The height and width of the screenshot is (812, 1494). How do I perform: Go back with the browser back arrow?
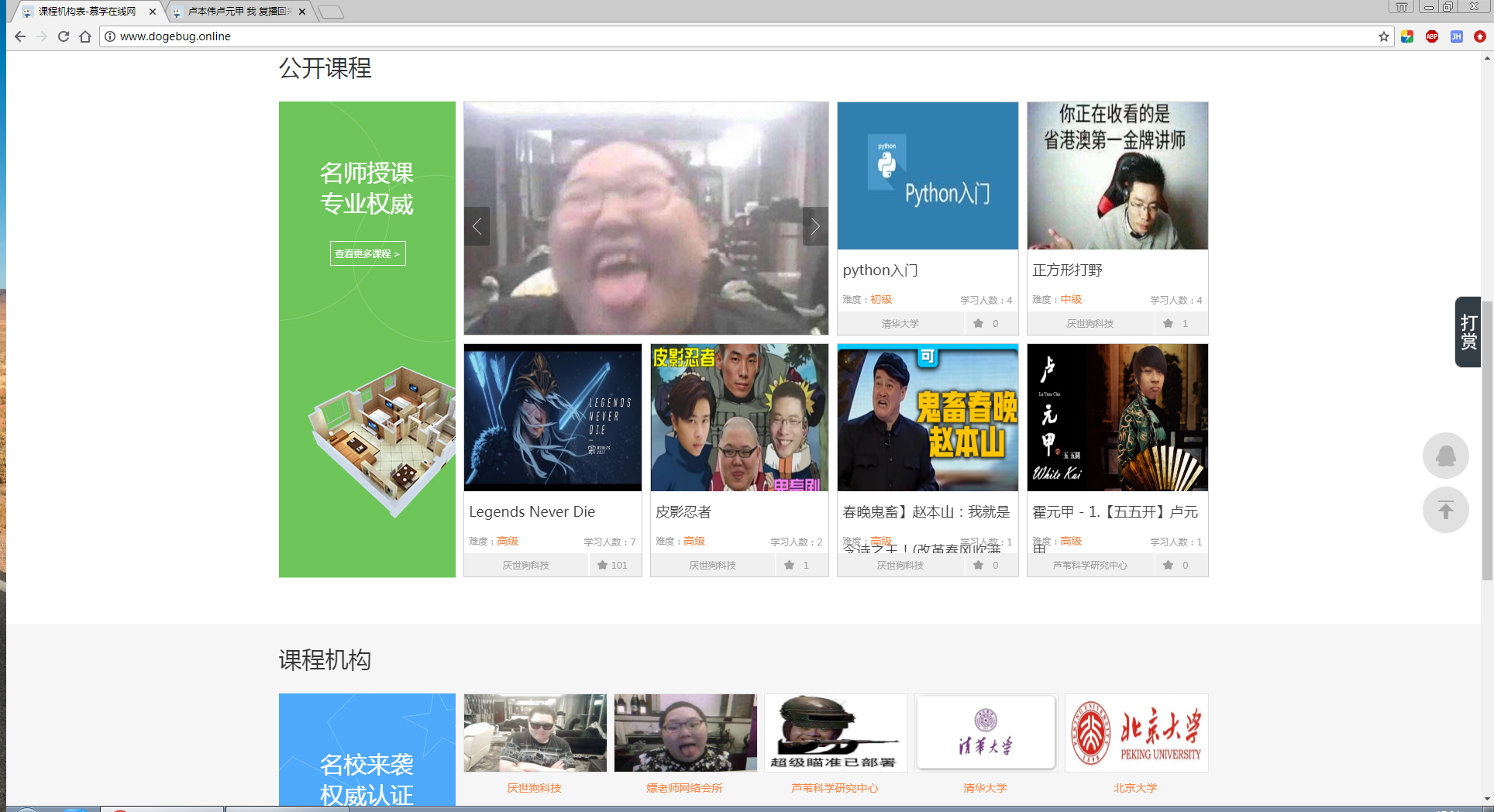click(20, 36)
